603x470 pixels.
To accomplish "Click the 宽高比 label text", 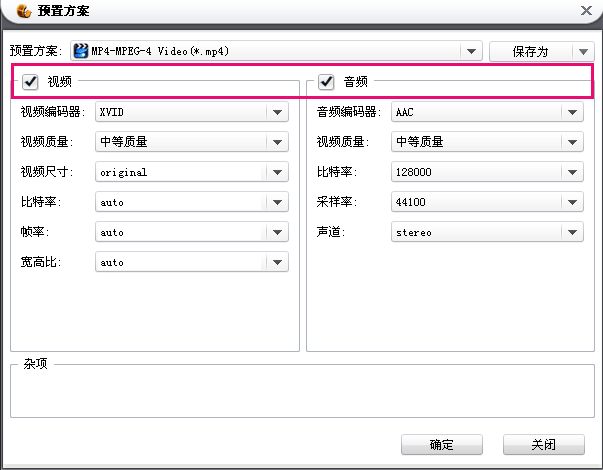I will [41, 262].
